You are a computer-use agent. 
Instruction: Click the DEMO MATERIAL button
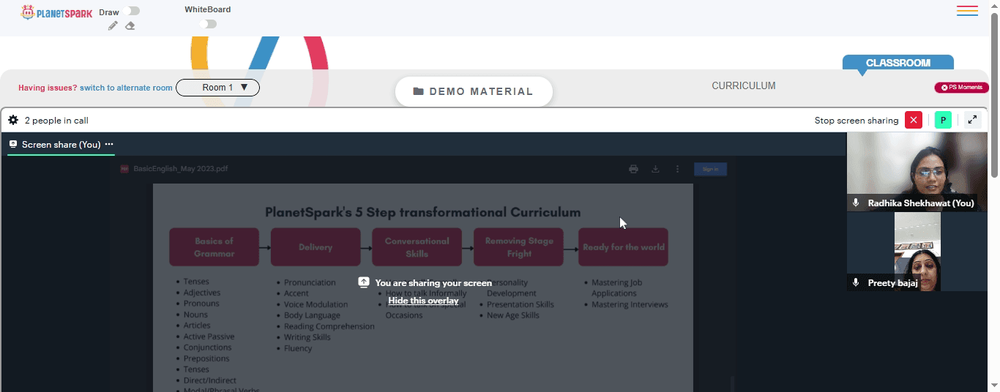pyautogui.click(x=474, y=91)
